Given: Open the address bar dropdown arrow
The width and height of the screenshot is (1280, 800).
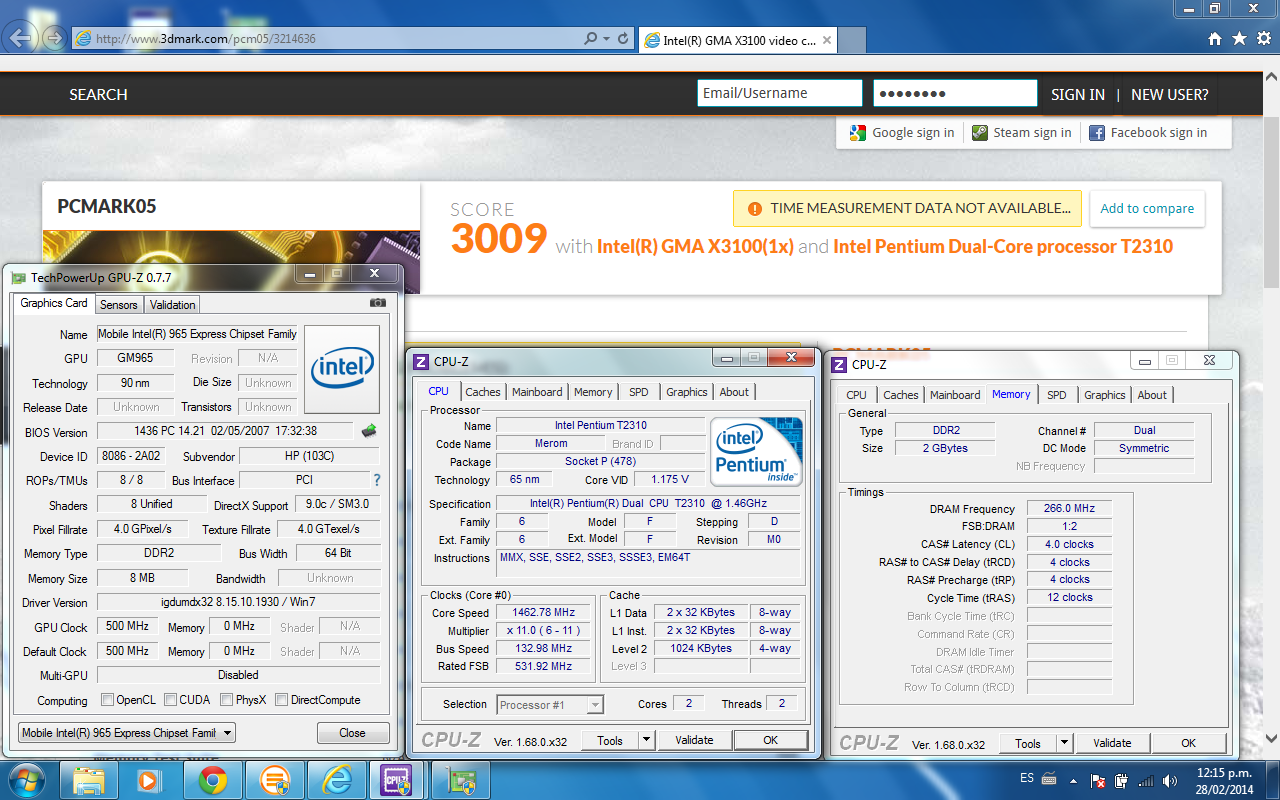Looking at the screenshot, I should [607, 39].
